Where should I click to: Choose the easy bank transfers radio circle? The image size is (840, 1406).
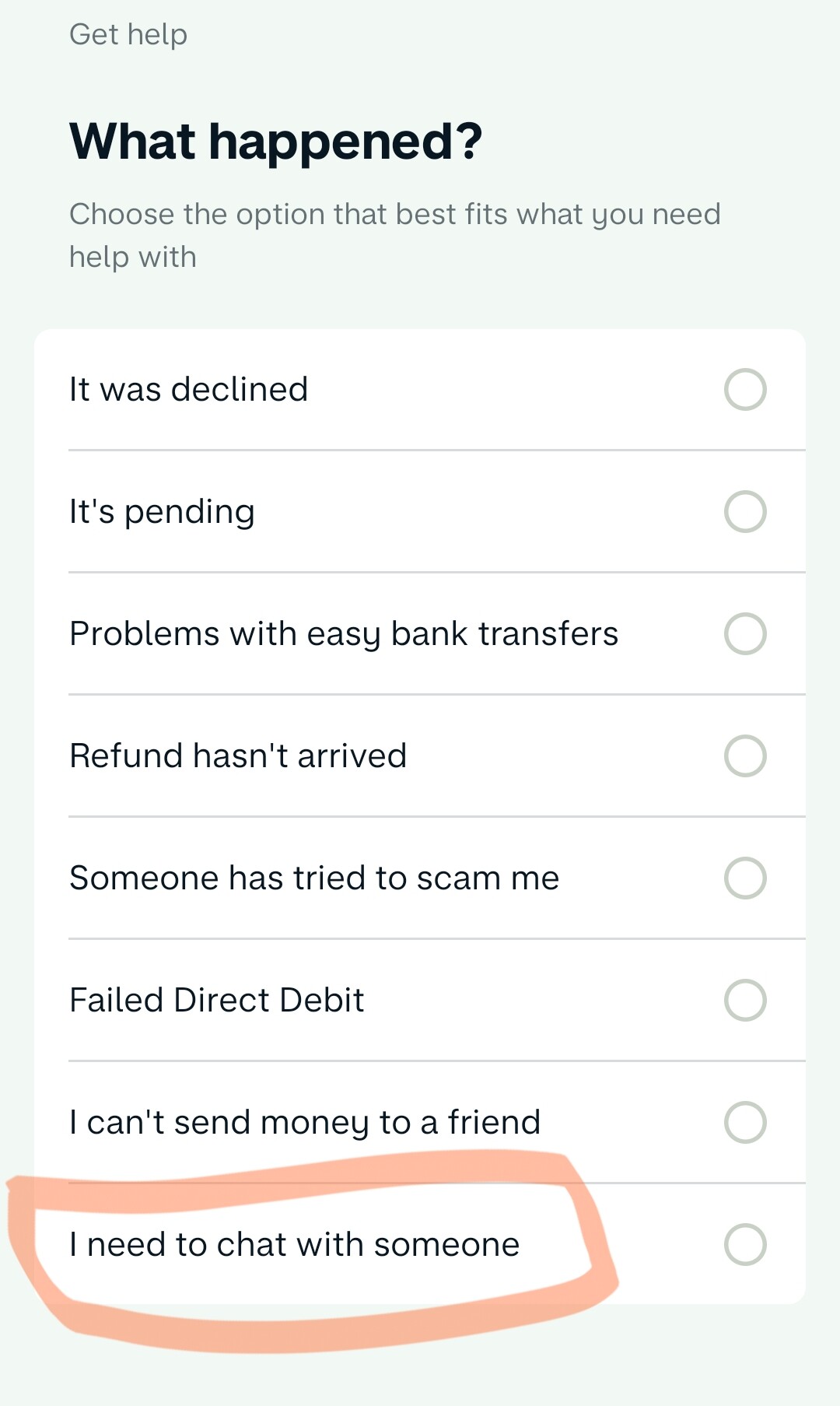click(x=745, y=633)
